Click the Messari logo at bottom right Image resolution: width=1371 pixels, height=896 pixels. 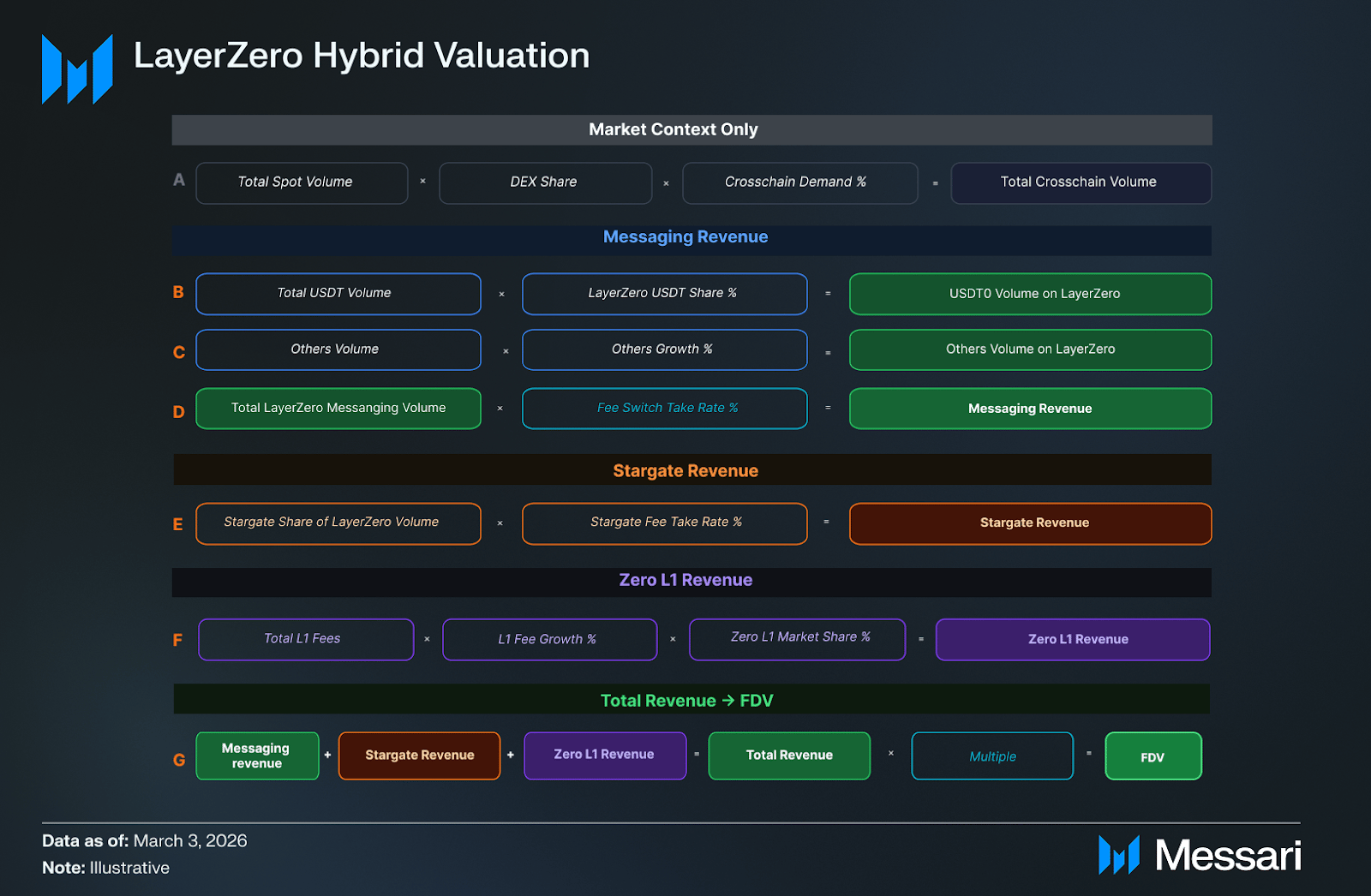pyautogui.click(x=1200, y=855)
